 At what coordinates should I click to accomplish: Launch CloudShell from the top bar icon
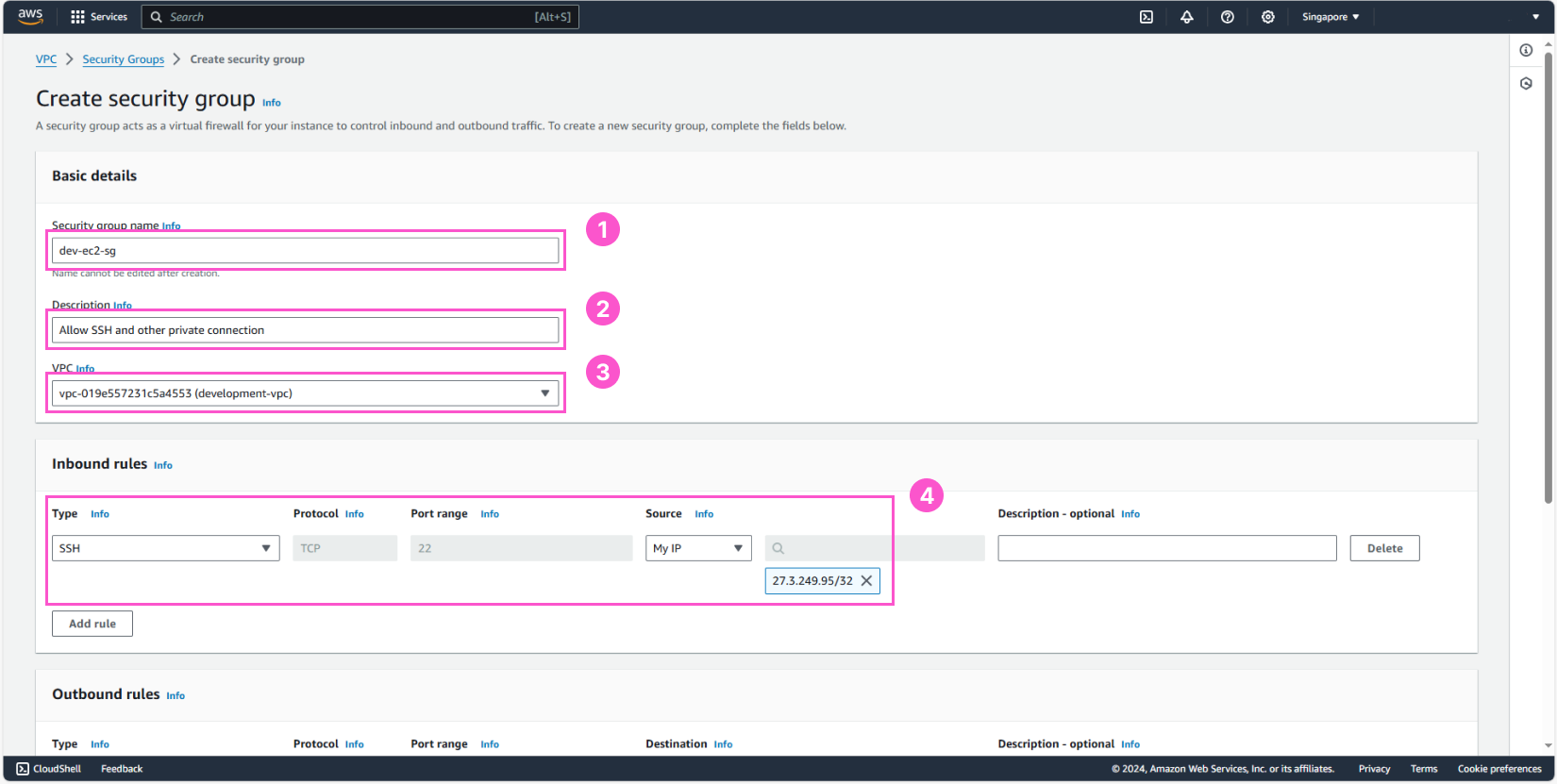pos(1147,17)
